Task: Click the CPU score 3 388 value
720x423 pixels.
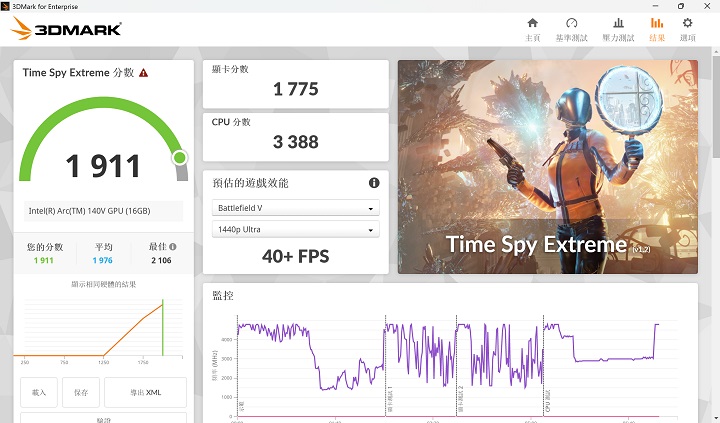Action: coord(296,141)
